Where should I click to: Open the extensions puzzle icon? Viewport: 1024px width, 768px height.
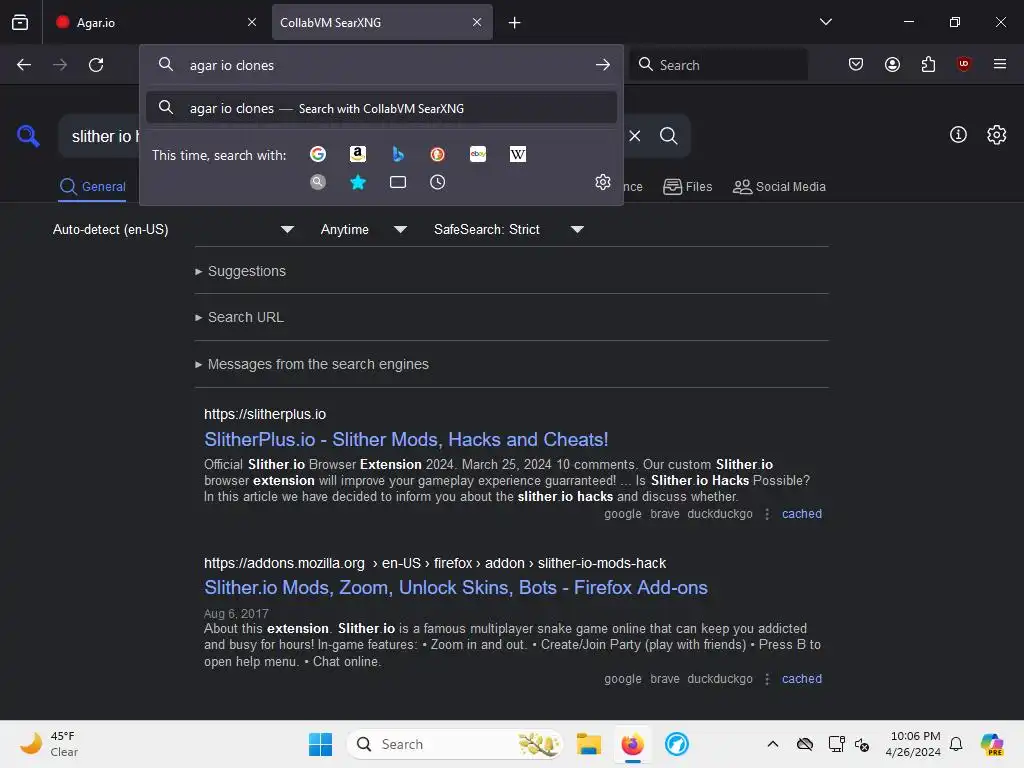coord(928,64)
